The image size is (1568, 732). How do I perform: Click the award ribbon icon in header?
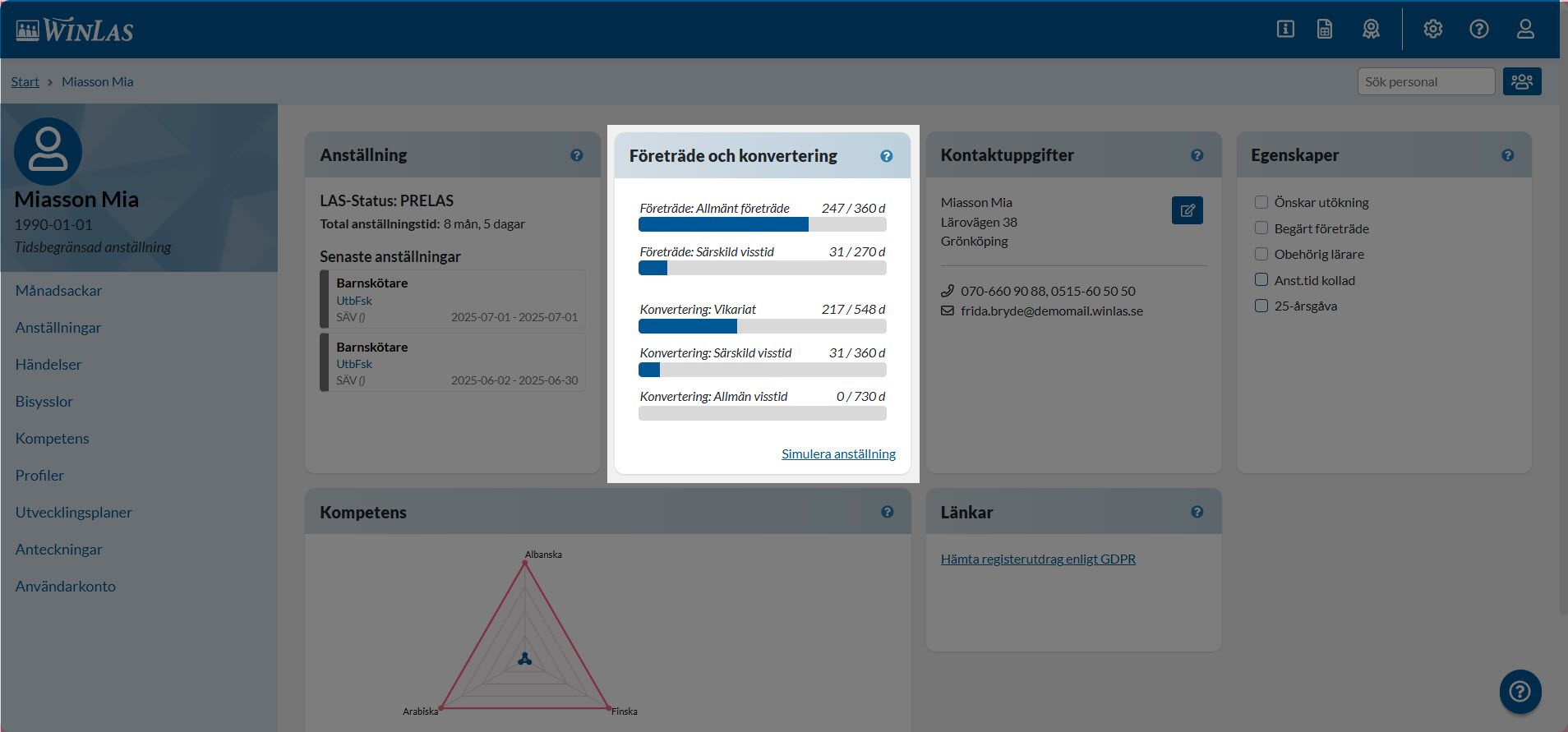coord(1371,30)
